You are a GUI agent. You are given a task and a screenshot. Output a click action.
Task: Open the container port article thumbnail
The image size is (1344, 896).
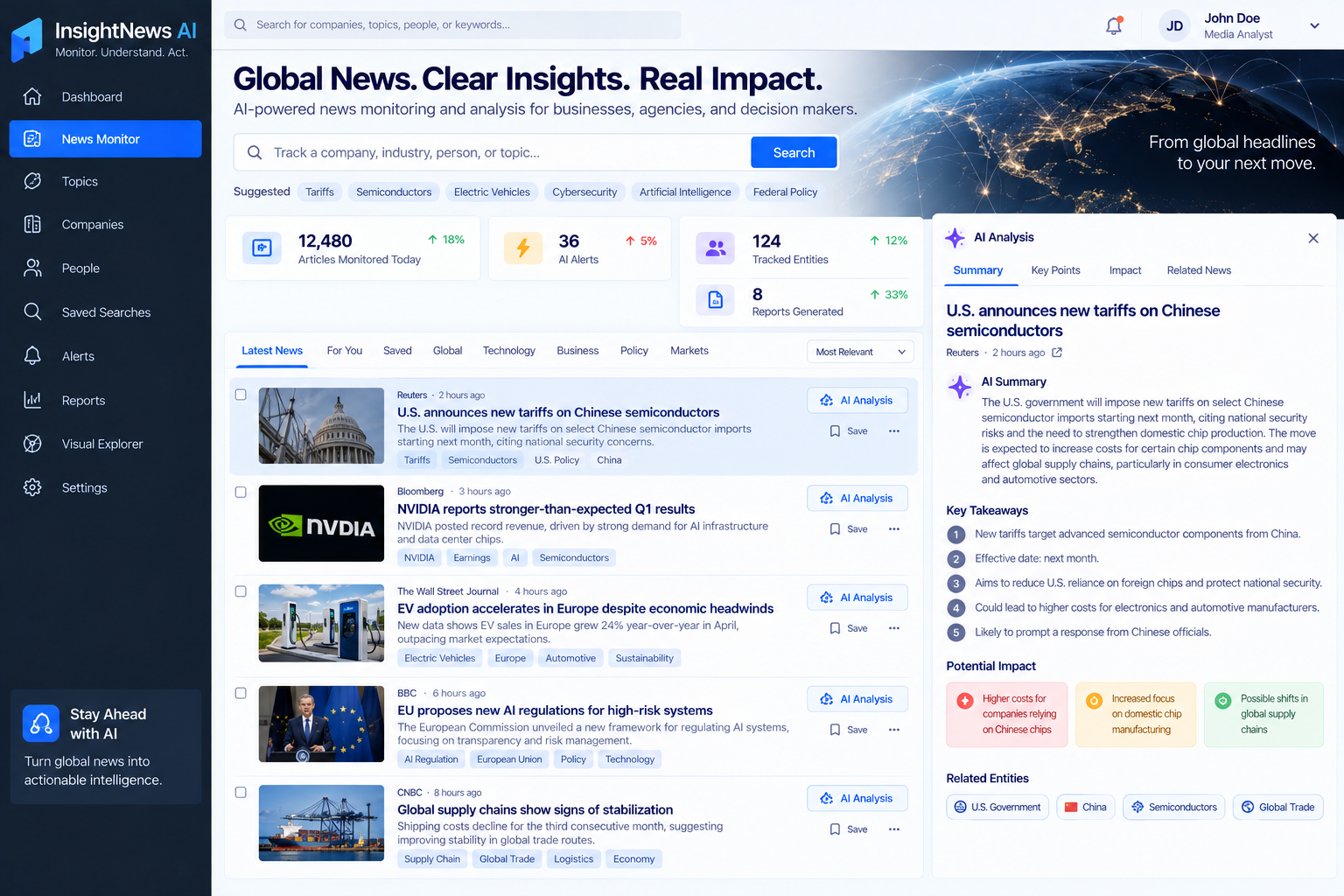321,823
